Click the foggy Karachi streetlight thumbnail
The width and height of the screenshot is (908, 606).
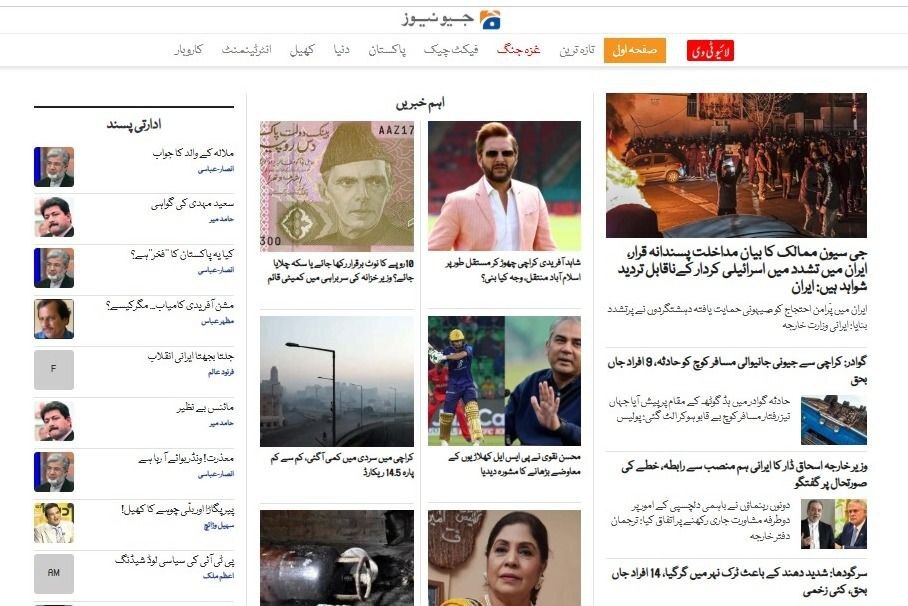(x=337, y=381)
